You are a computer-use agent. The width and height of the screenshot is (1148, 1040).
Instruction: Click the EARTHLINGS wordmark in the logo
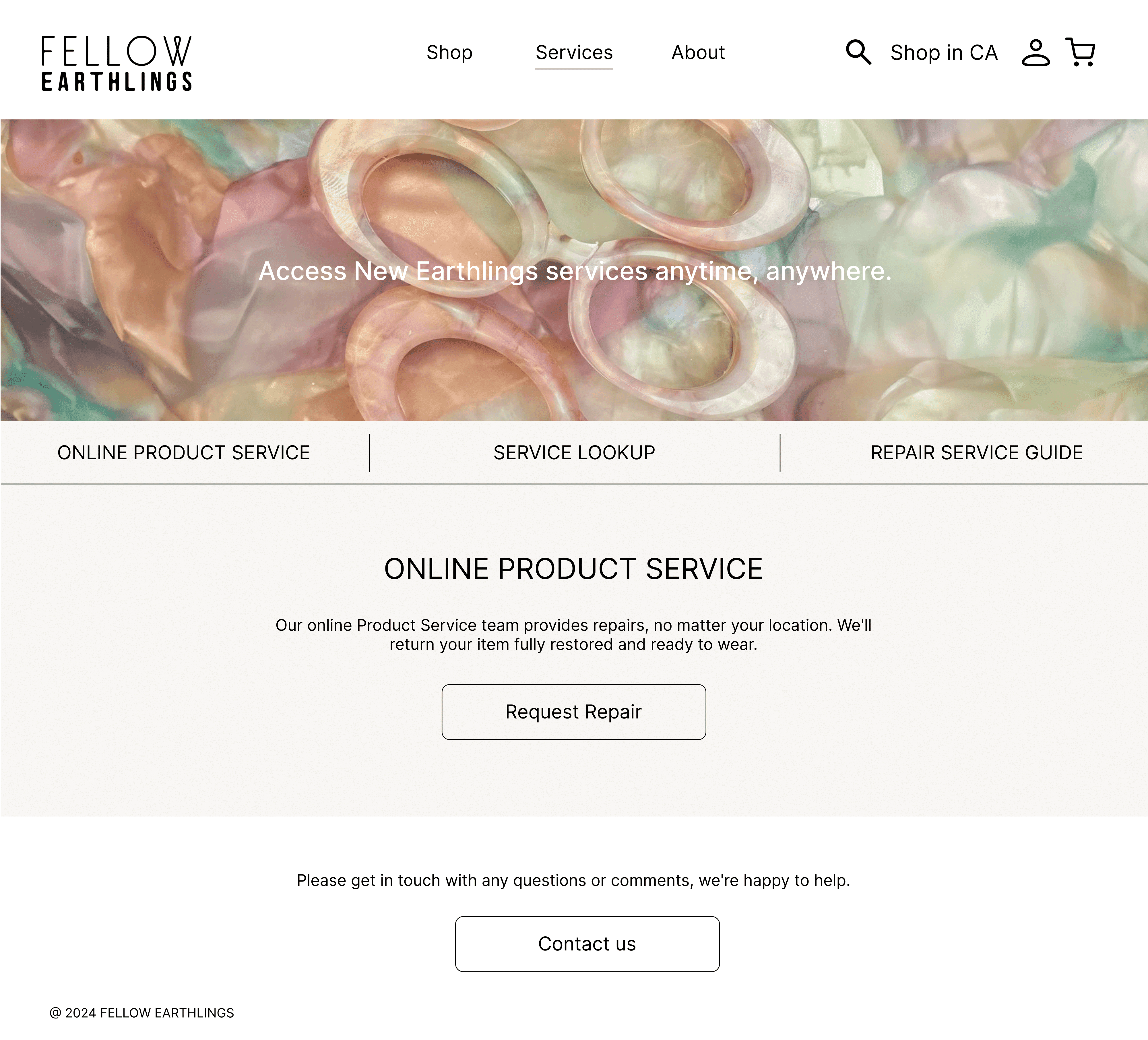click(x=117, y=82)
